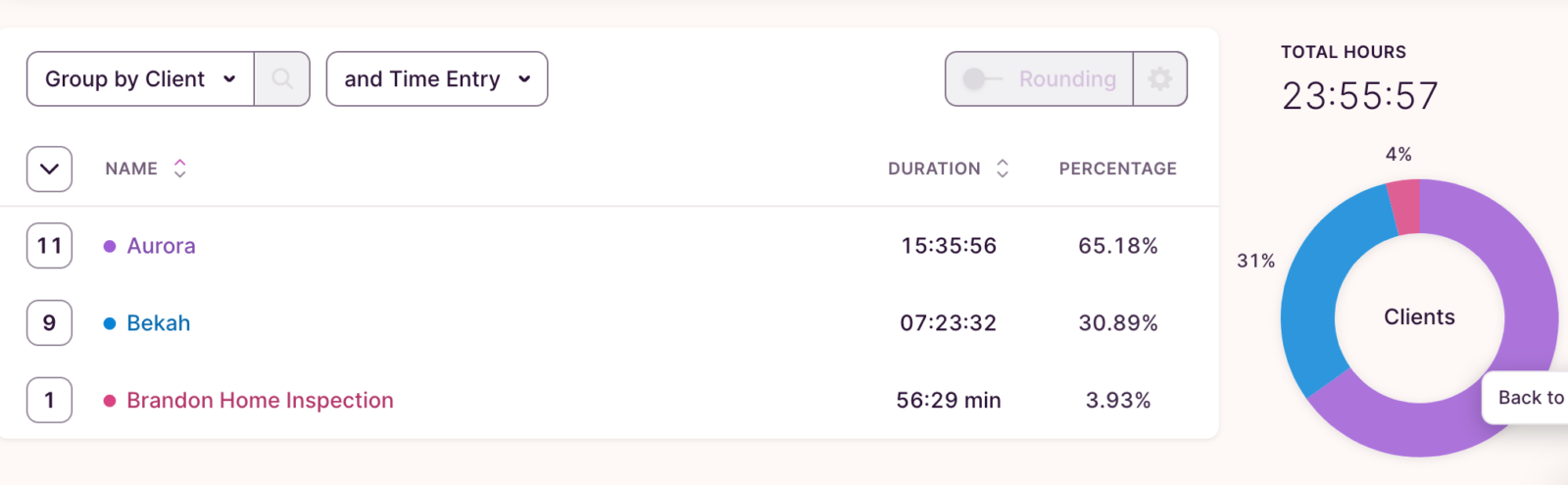1568x485 pixels.
Task: Toggle the Rounding switch on
Action: point(982,78)
